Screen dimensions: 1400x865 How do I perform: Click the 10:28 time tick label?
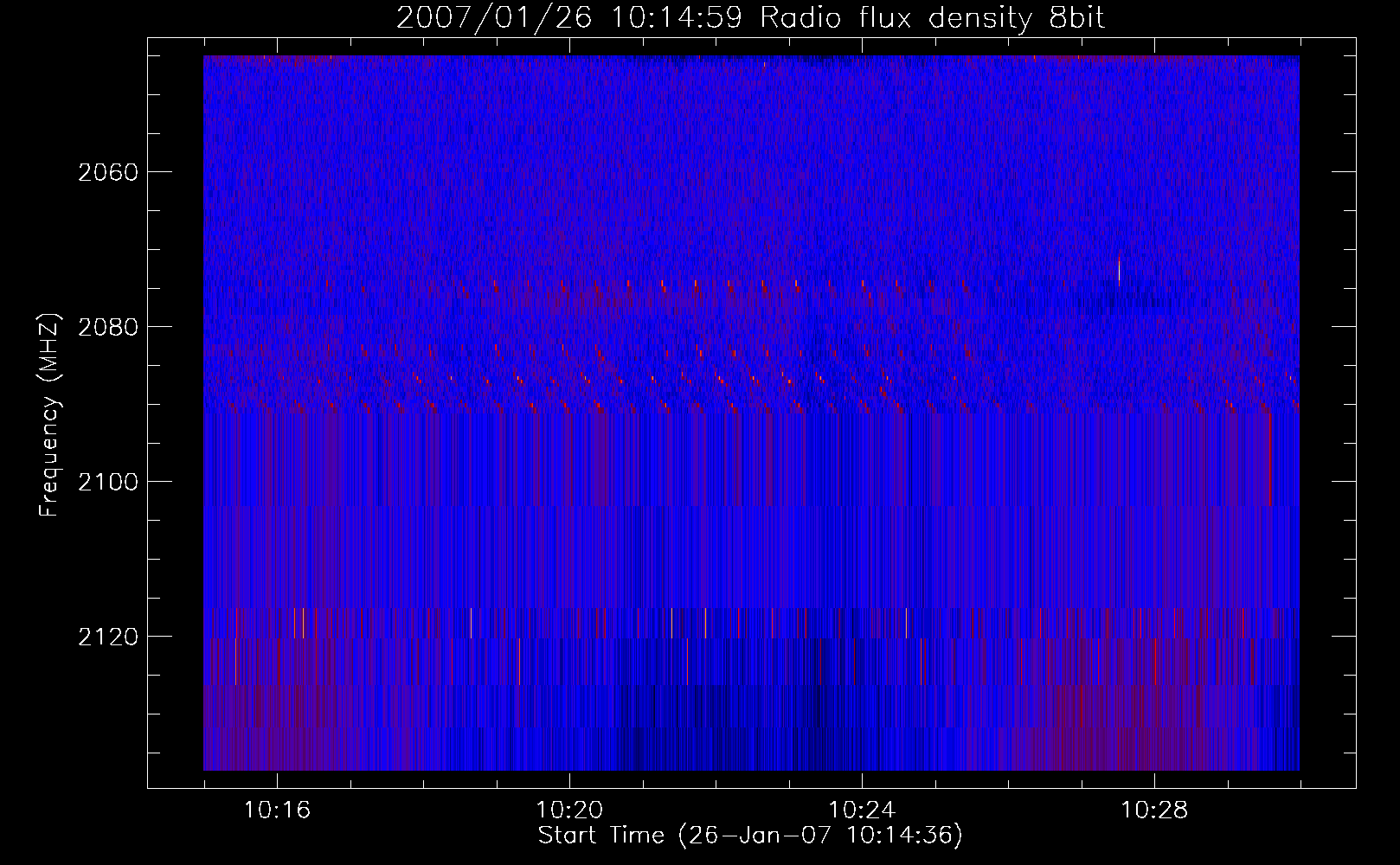coord(1154,811)
